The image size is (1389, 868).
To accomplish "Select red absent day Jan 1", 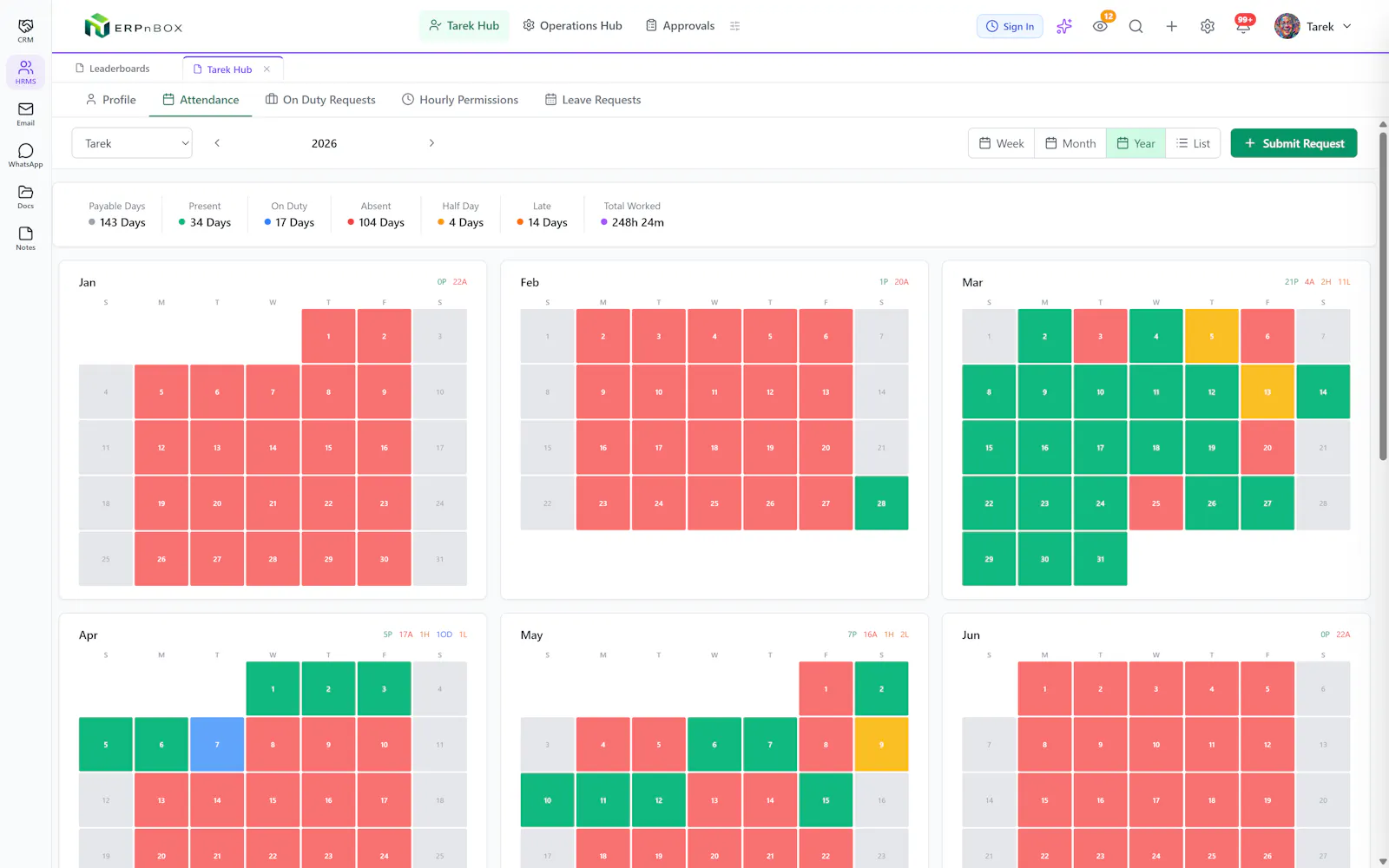I will point(328,336).
